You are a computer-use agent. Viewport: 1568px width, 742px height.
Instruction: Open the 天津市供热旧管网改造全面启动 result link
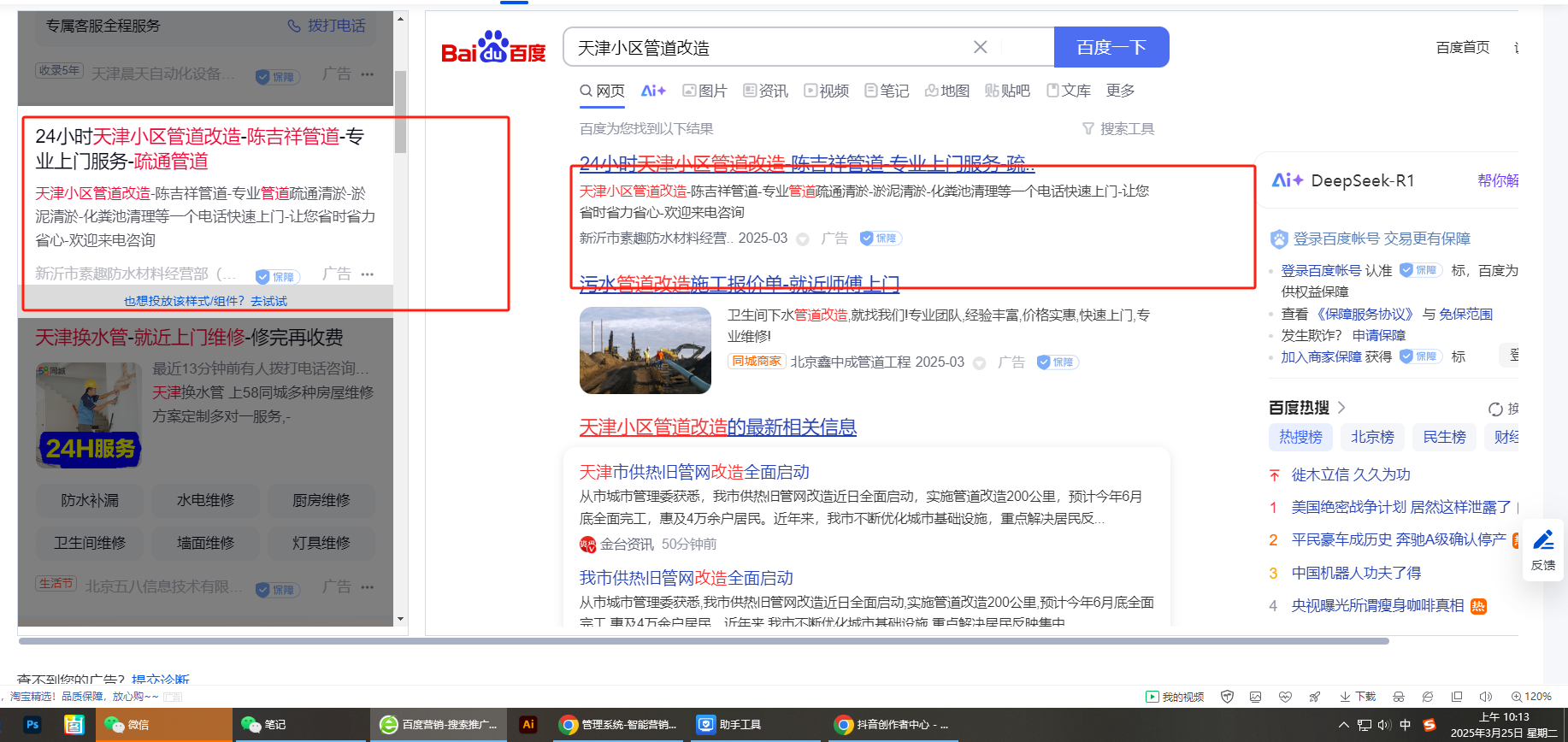(x=694, y=472)
